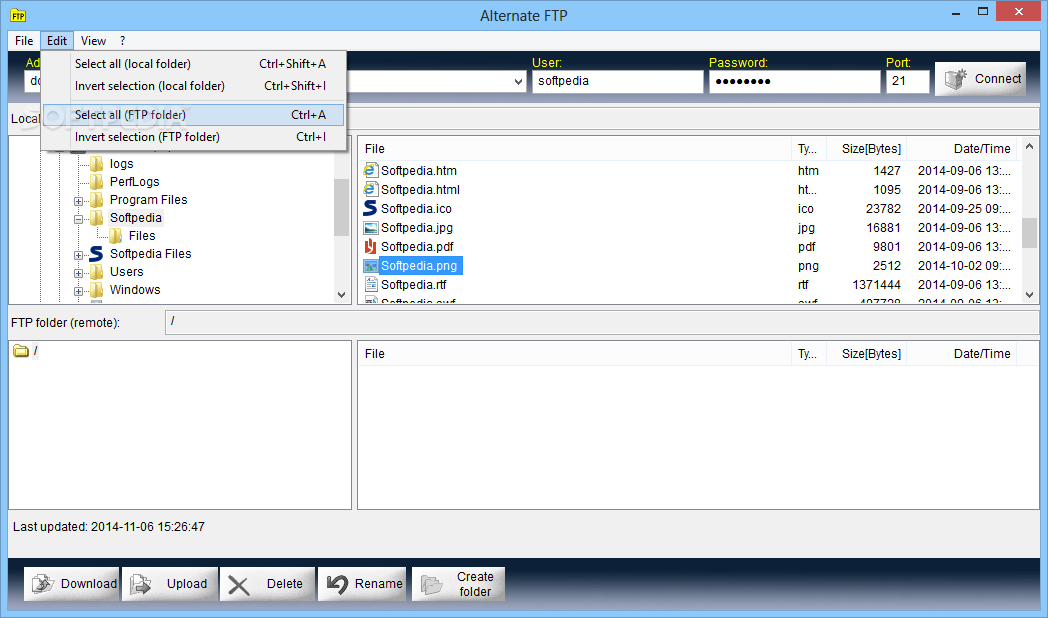Click the Softpedia Files S icon

point(97,254)
